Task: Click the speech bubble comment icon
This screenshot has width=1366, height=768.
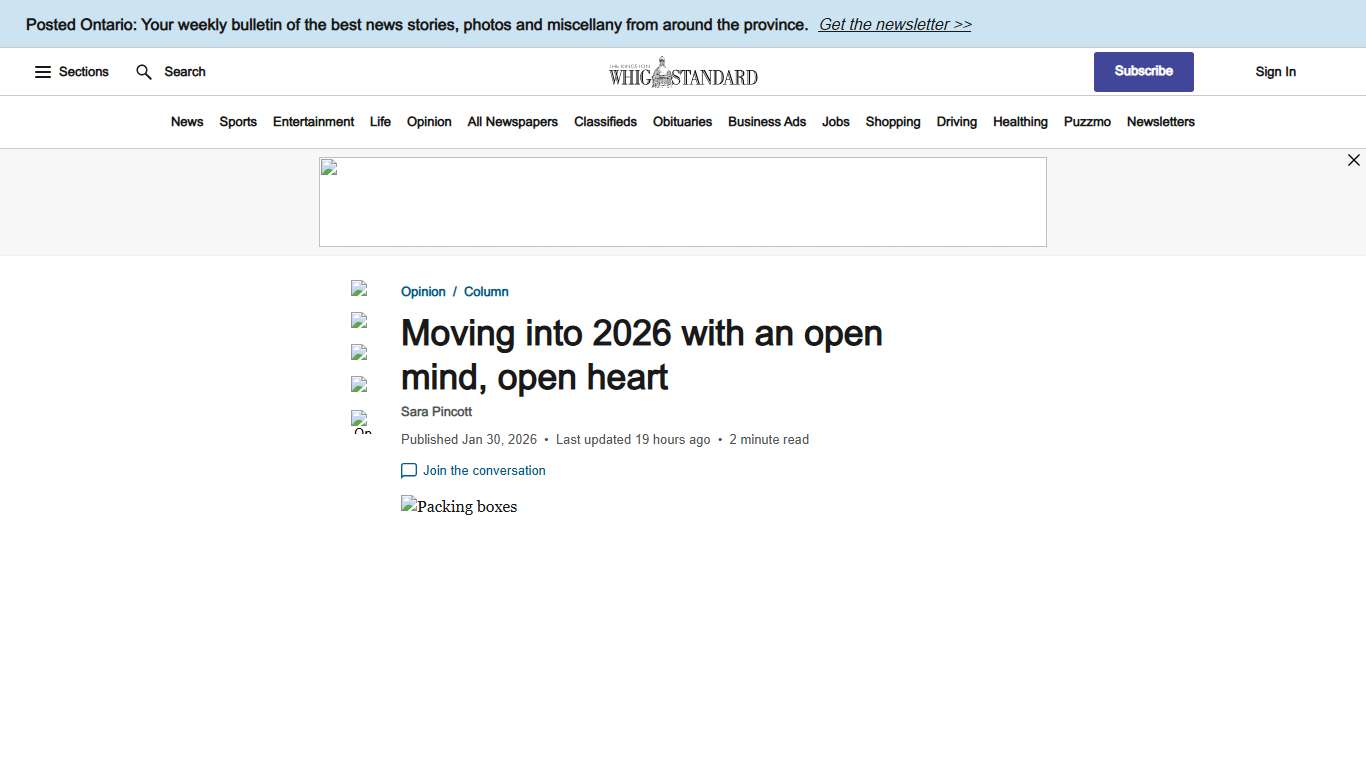Action: click(x=409, y=470)
